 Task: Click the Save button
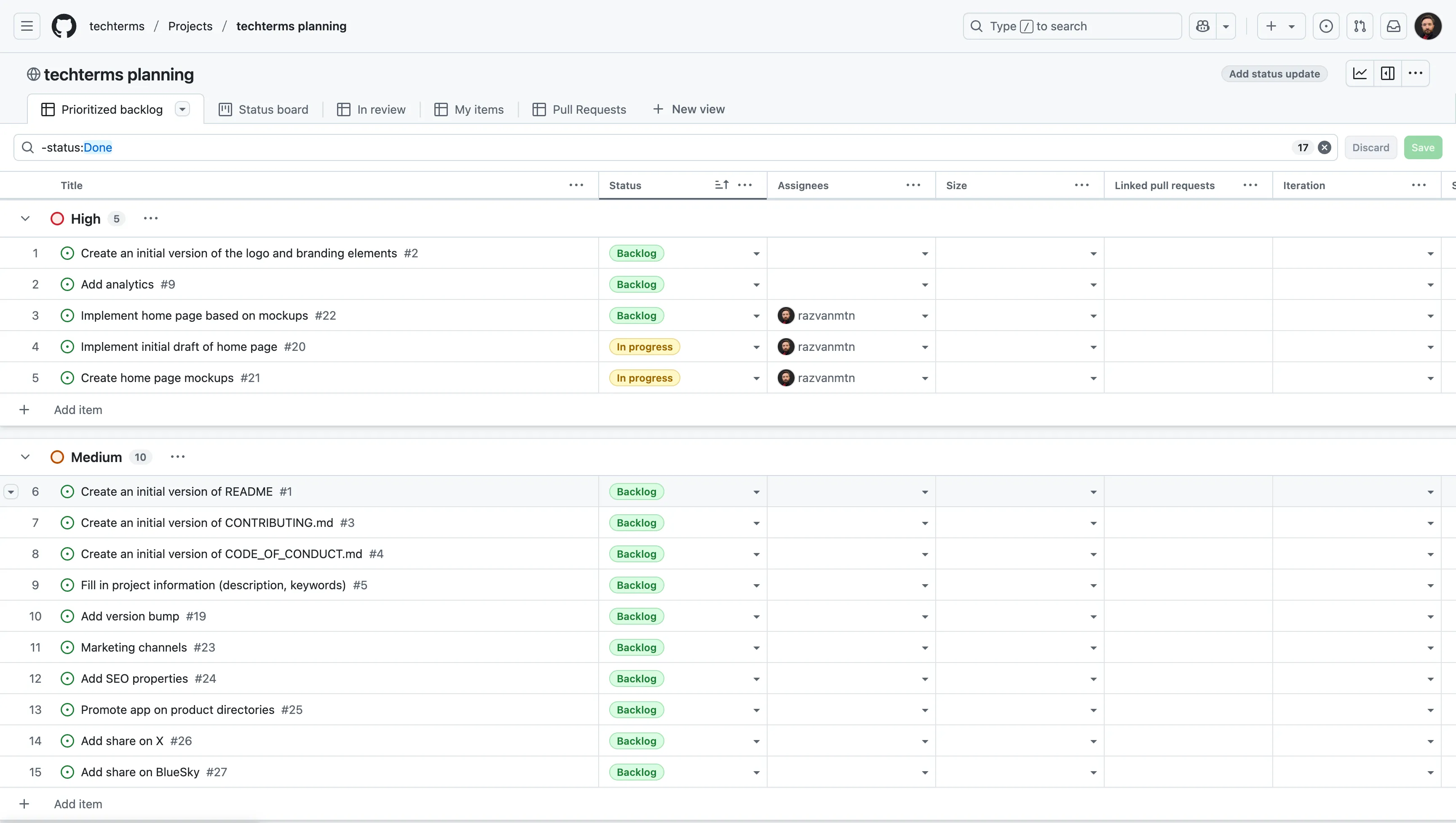tap(1422, 147)
